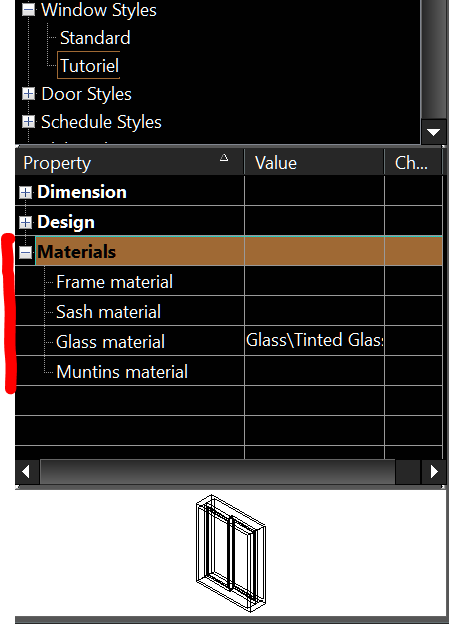449x624 pixels.
Task: Select the Dimension group row
Action: [228, 191]
